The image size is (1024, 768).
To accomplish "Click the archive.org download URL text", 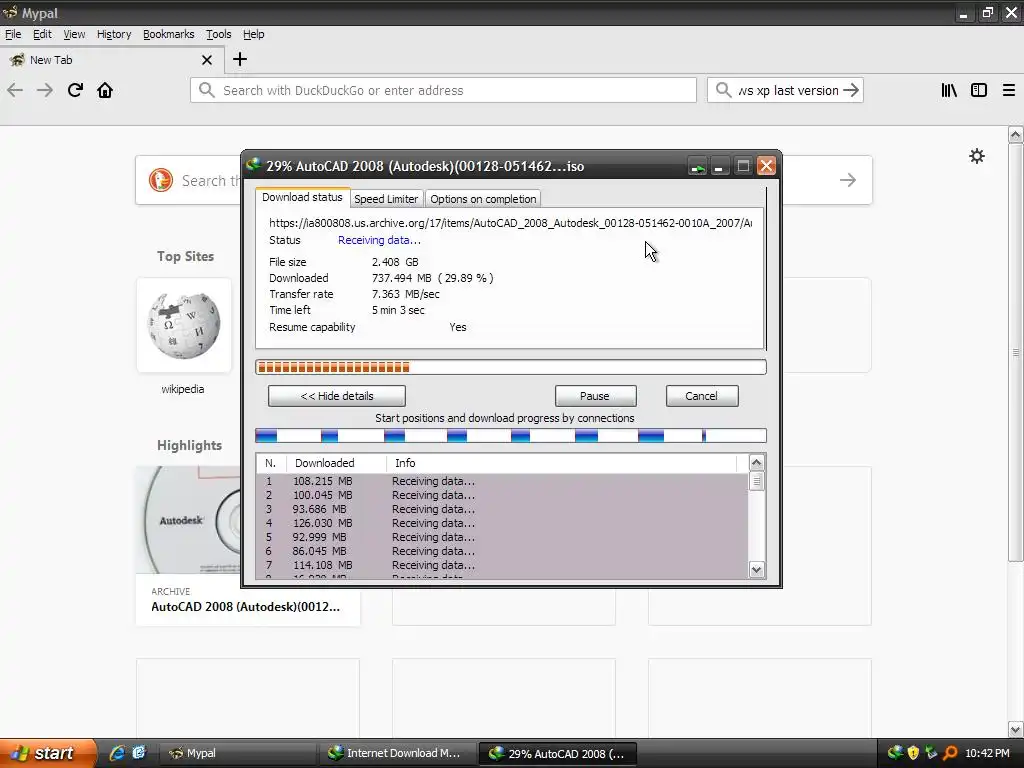I will point(510,223).
